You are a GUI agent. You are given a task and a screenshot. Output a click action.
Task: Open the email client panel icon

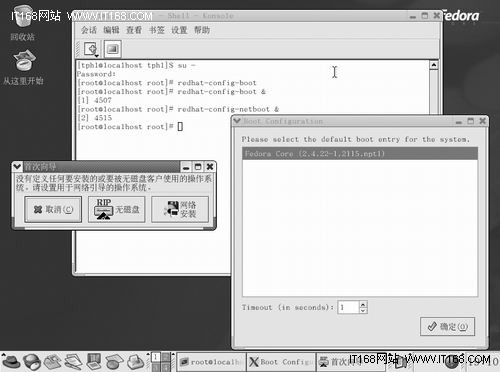[x=52, y=362]
